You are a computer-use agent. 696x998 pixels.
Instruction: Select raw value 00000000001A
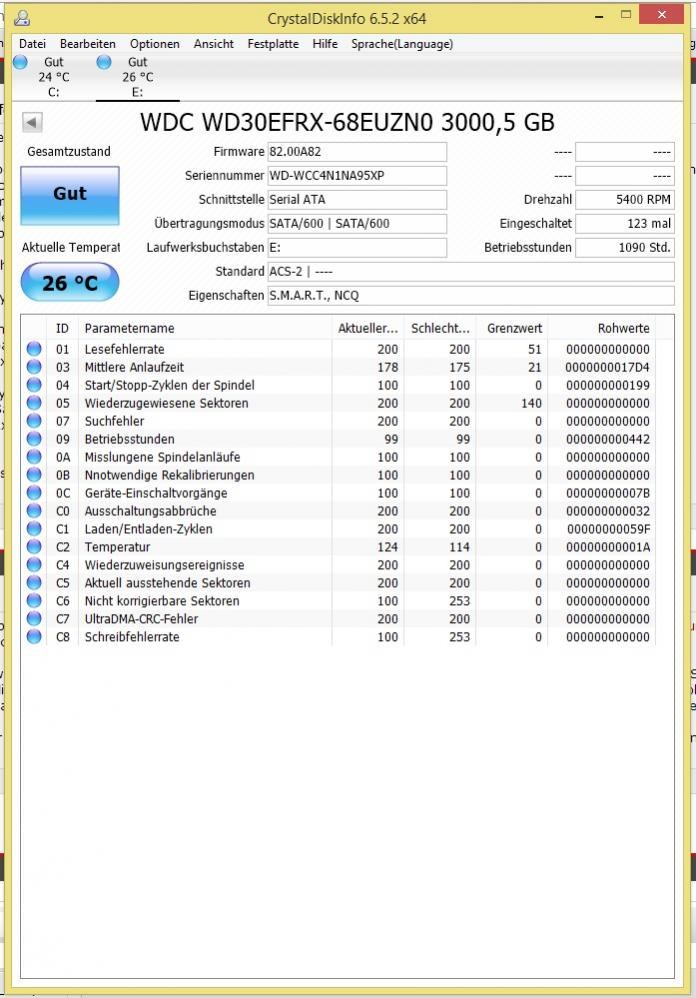[608, 547]
